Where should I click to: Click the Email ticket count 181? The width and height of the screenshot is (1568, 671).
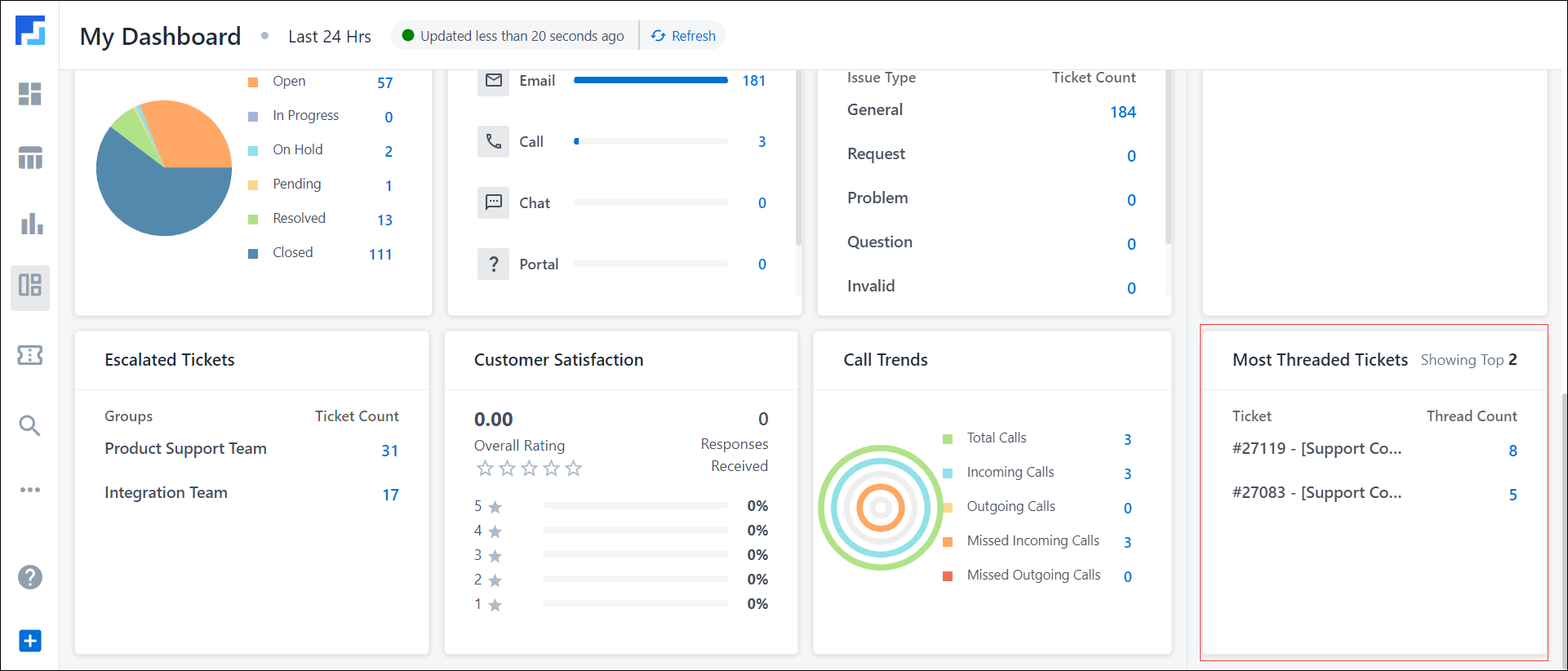point(754,81)
